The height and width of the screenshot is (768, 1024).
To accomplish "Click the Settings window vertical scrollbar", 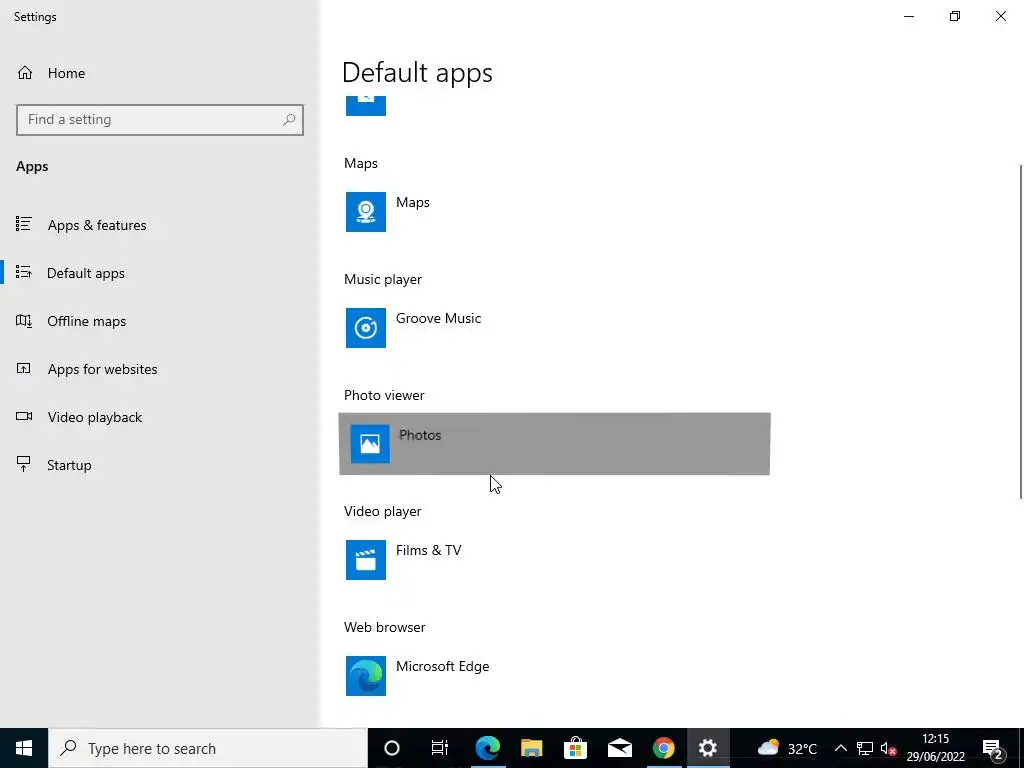I will [1021, 332].
